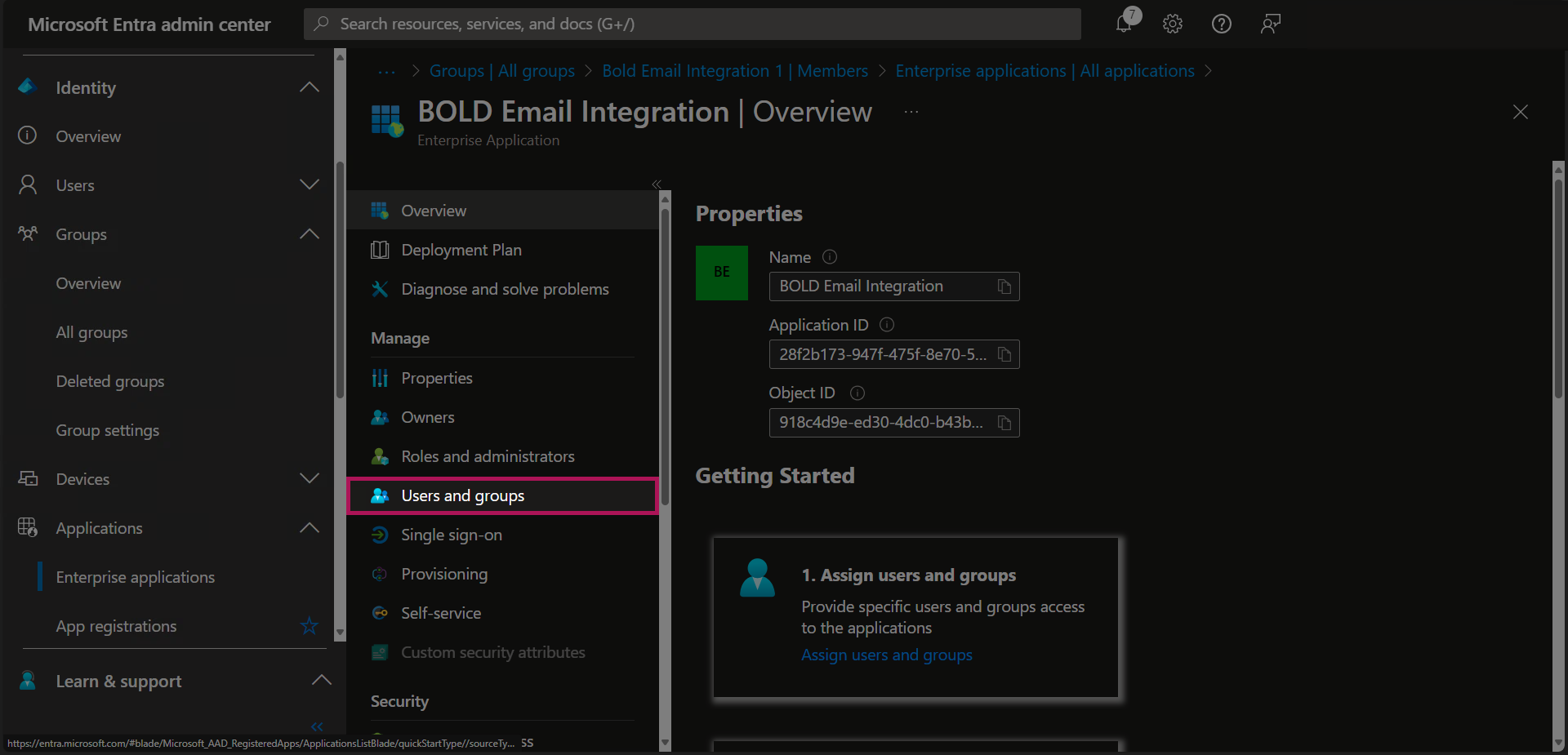The width and height of the screenshot is (1568, 755).
Task: Open the portal settings gear icon
Action: coord(1173,24)
